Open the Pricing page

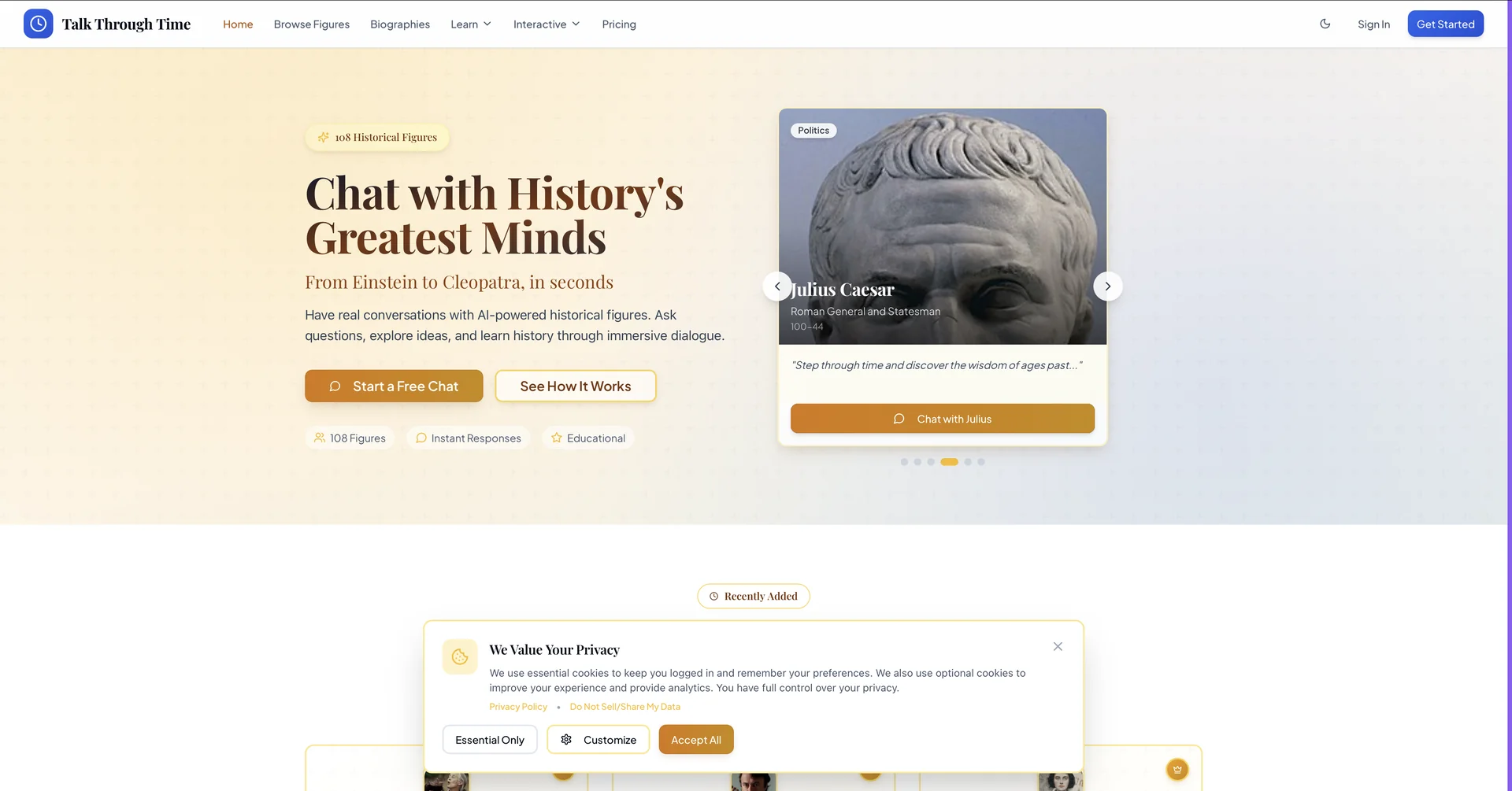(619, 24)
